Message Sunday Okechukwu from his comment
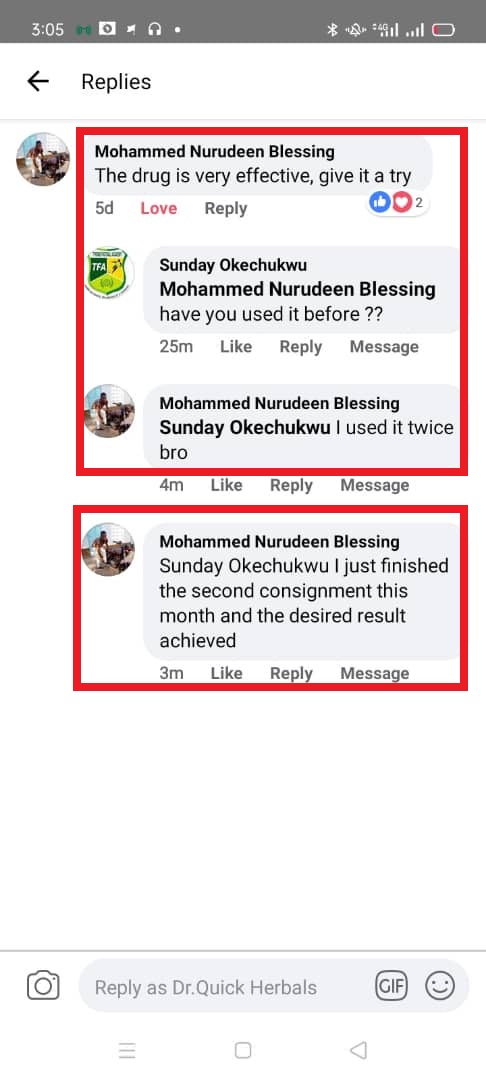Image resolution: width=486 pixels, height=1080 pixels. point(384,346)
